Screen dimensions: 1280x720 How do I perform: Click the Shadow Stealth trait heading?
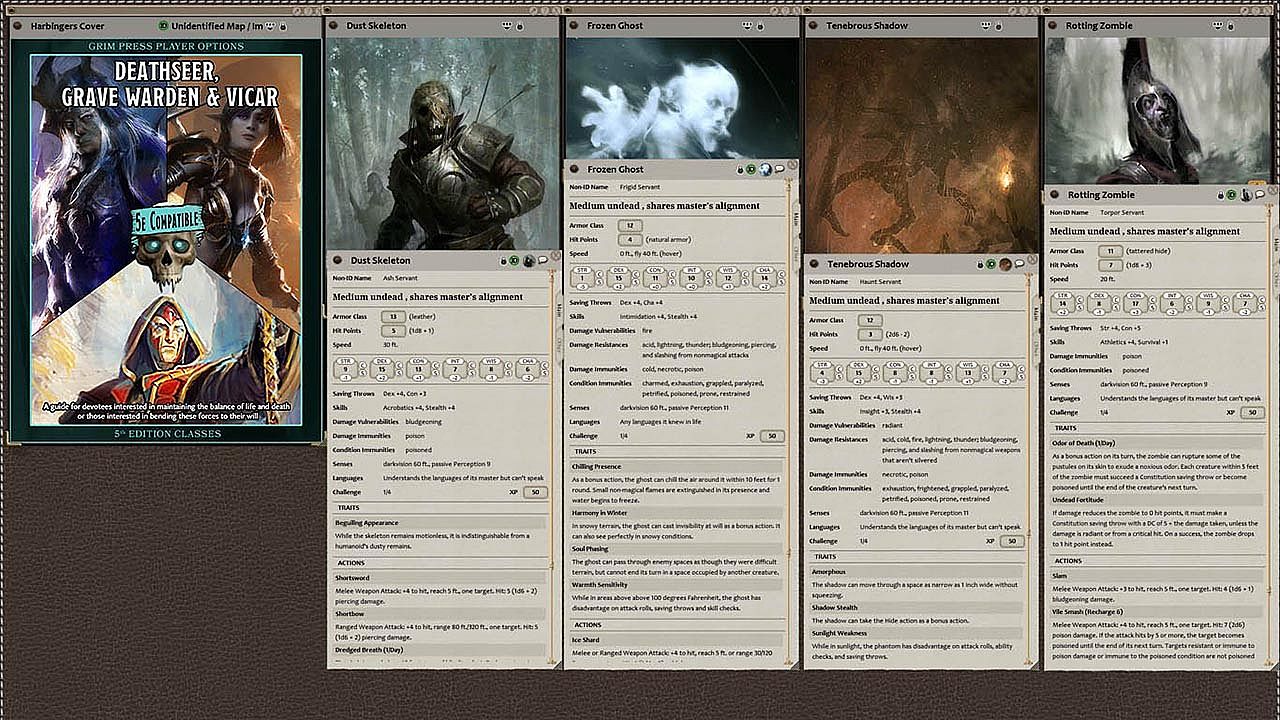coord(835,608)
